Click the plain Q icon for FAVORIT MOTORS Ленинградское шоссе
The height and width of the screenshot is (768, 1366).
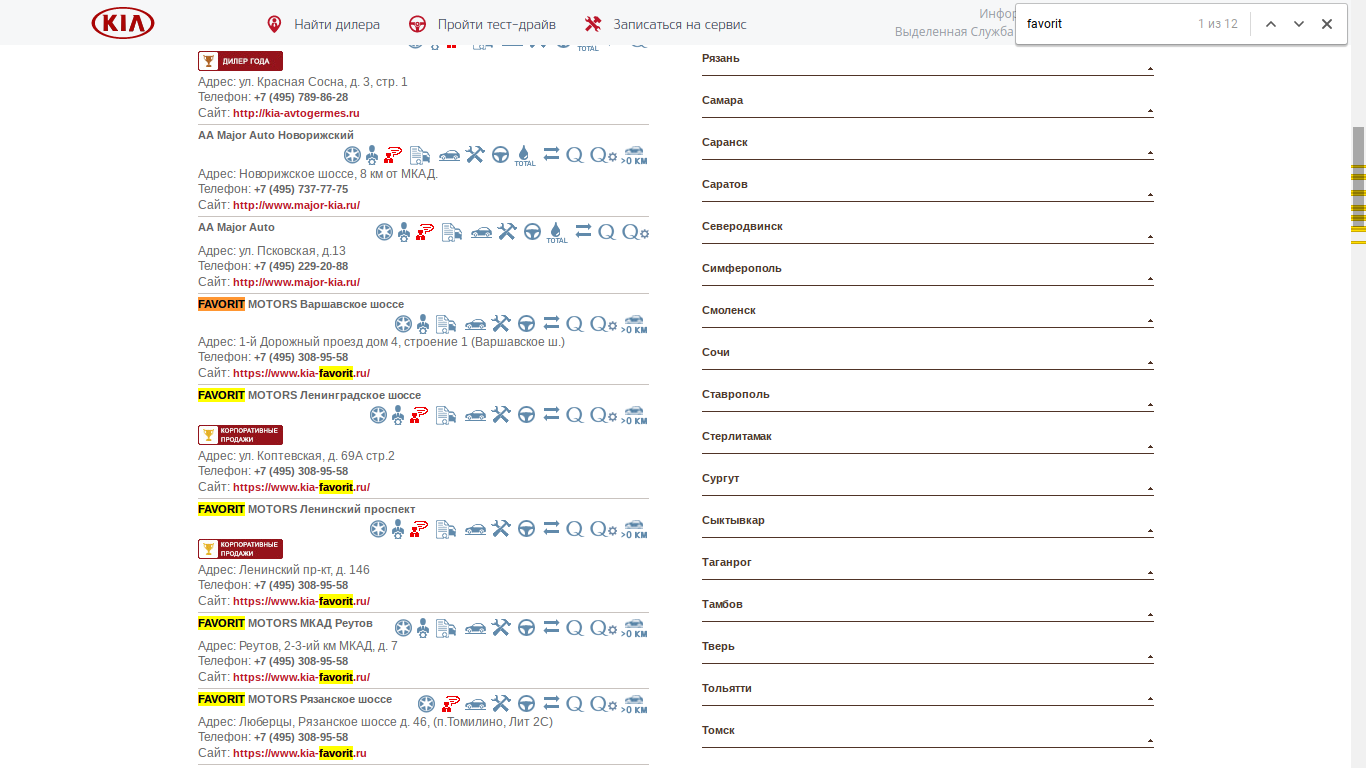click(x=574, y=414)
